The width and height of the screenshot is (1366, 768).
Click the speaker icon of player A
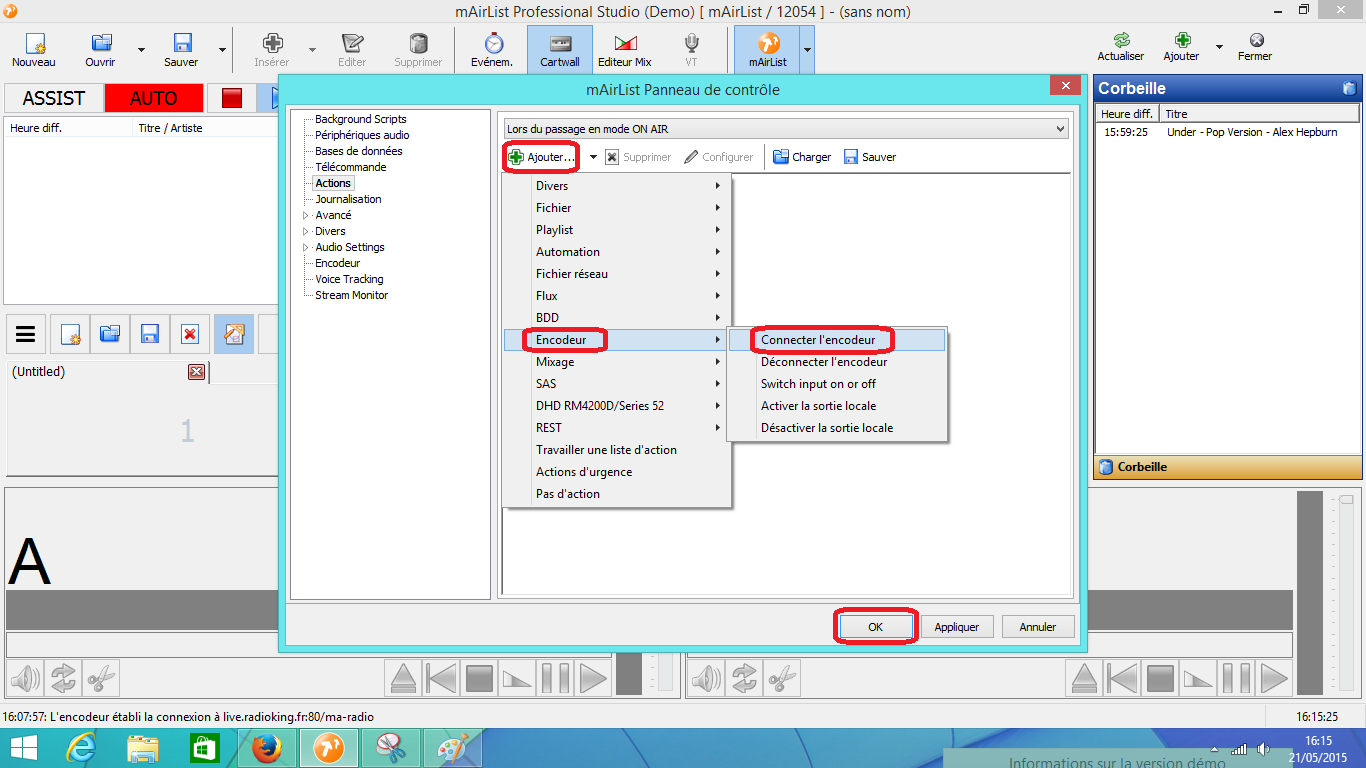(25, 679)
